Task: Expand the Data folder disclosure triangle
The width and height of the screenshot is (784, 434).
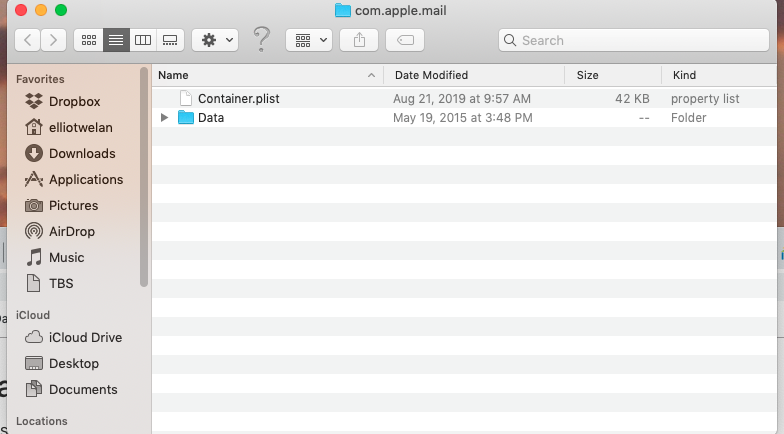Action: point(164,118)
